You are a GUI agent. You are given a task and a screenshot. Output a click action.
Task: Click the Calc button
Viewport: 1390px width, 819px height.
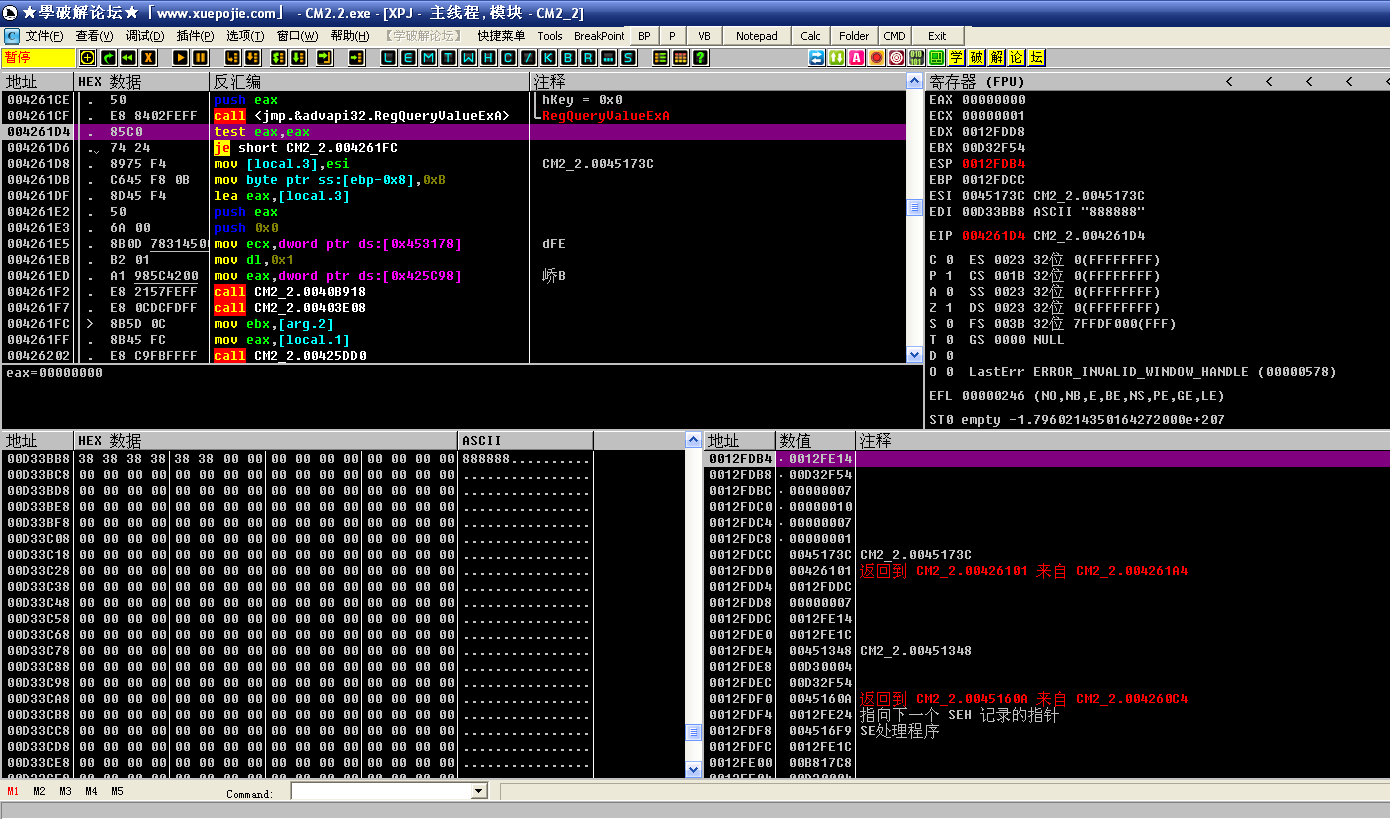tap(811, 35)
